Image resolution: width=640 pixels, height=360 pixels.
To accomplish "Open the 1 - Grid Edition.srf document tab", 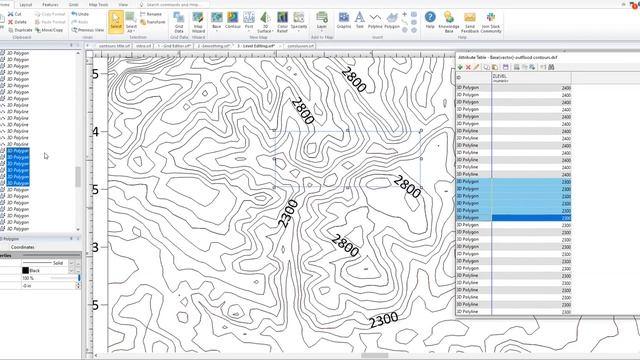I will pyautogui.click(x=174, y=46).
